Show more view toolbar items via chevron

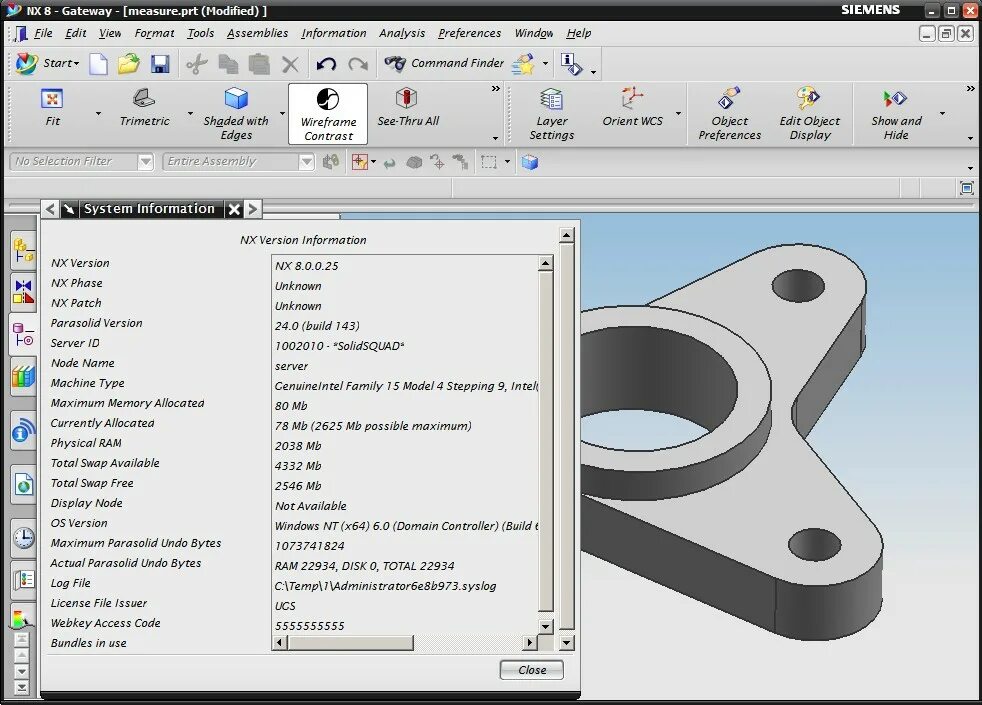click(x=496, y=89)
